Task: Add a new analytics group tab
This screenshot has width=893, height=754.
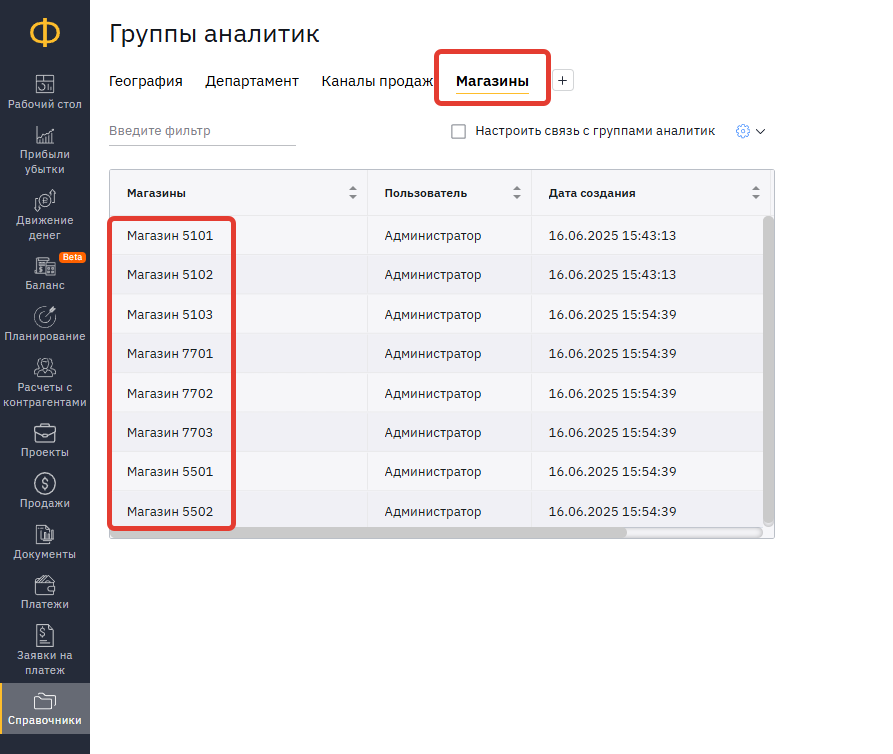Action: click(x=563, y=80)
